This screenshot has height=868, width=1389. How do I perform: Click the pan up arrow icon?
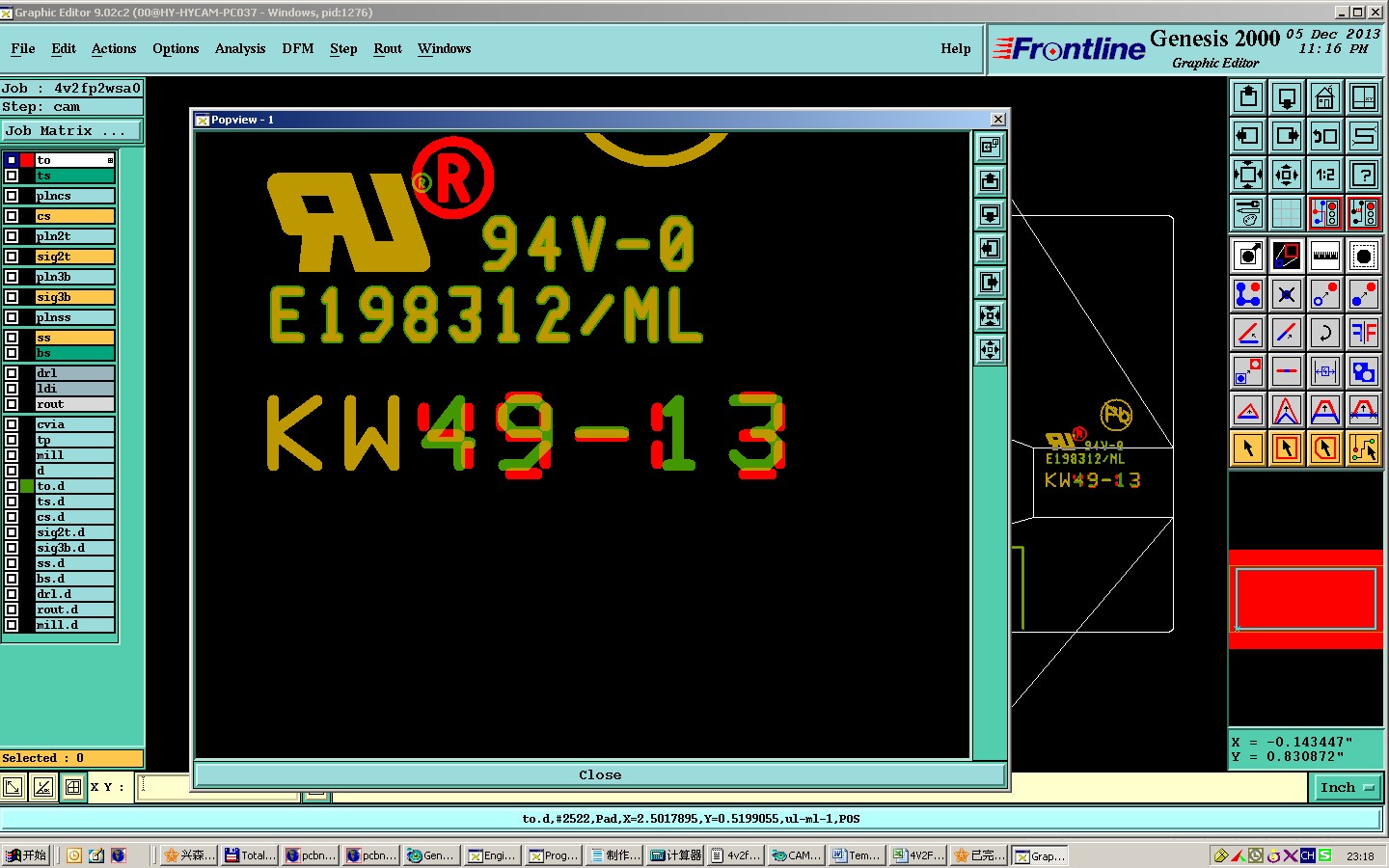point(1248,97)
